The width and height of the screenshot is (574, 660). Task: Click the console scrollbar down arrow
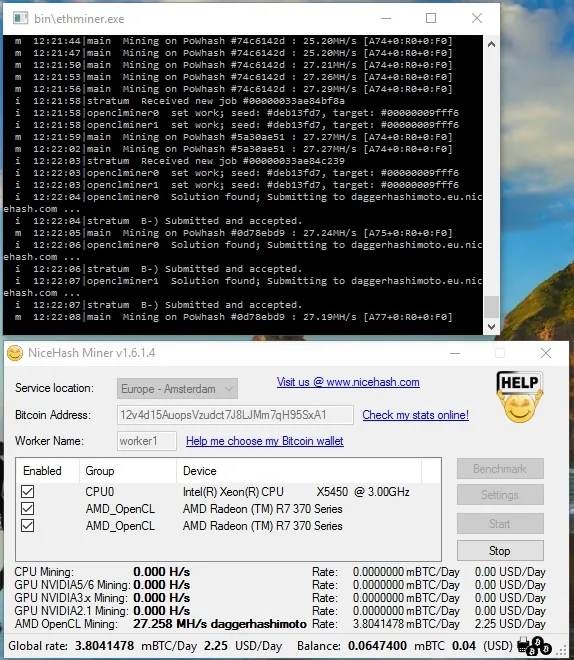click(492, 327)
